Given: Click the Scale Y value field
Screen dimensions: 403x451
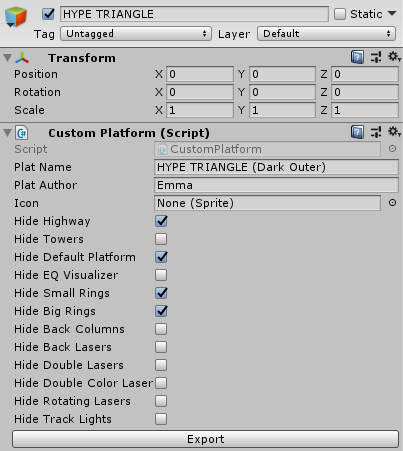Looking at the screenshot, I should [282, 110].
